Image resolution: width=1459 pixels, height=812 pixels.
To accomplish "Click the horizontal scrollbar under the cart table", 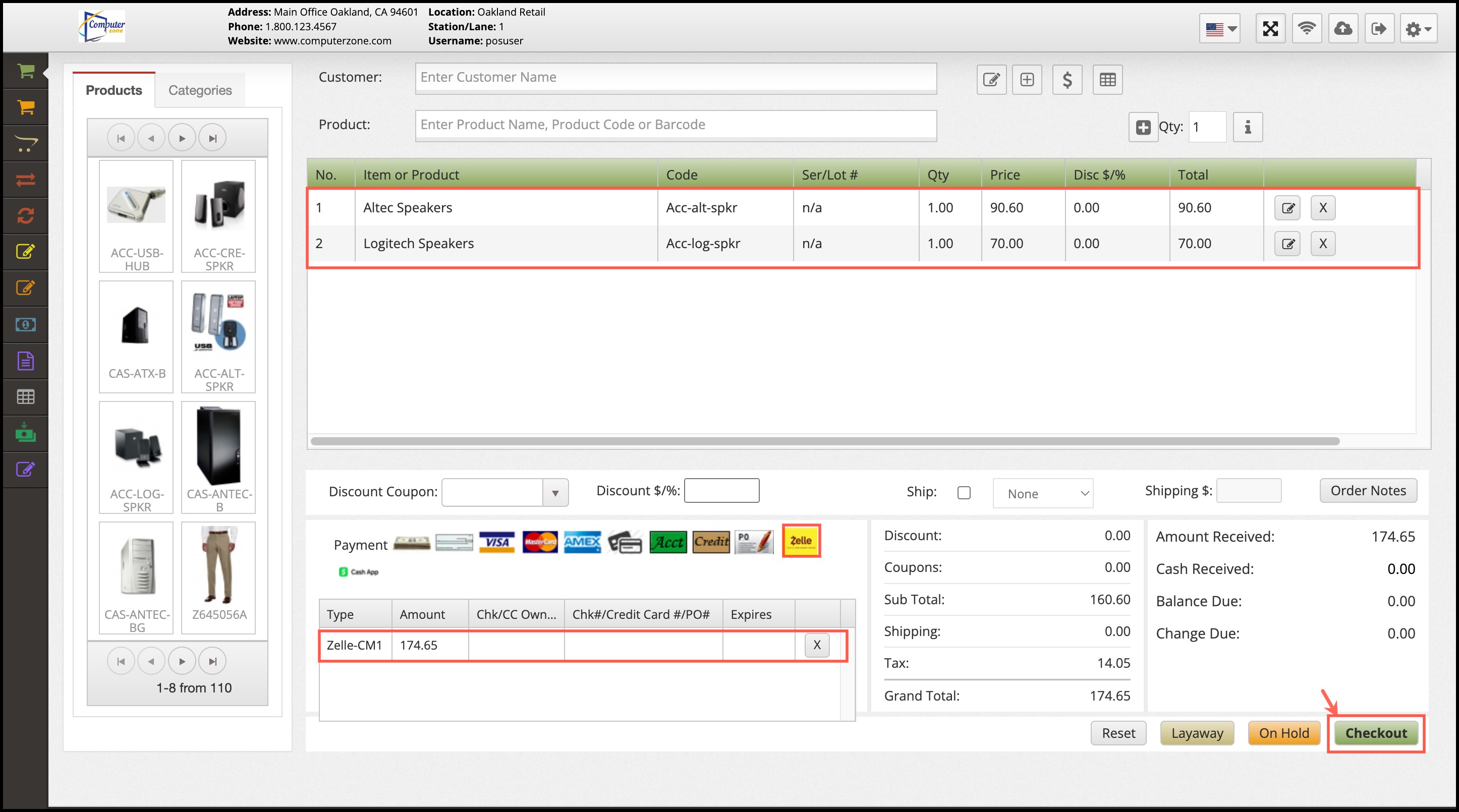I will tap(825, 441).
